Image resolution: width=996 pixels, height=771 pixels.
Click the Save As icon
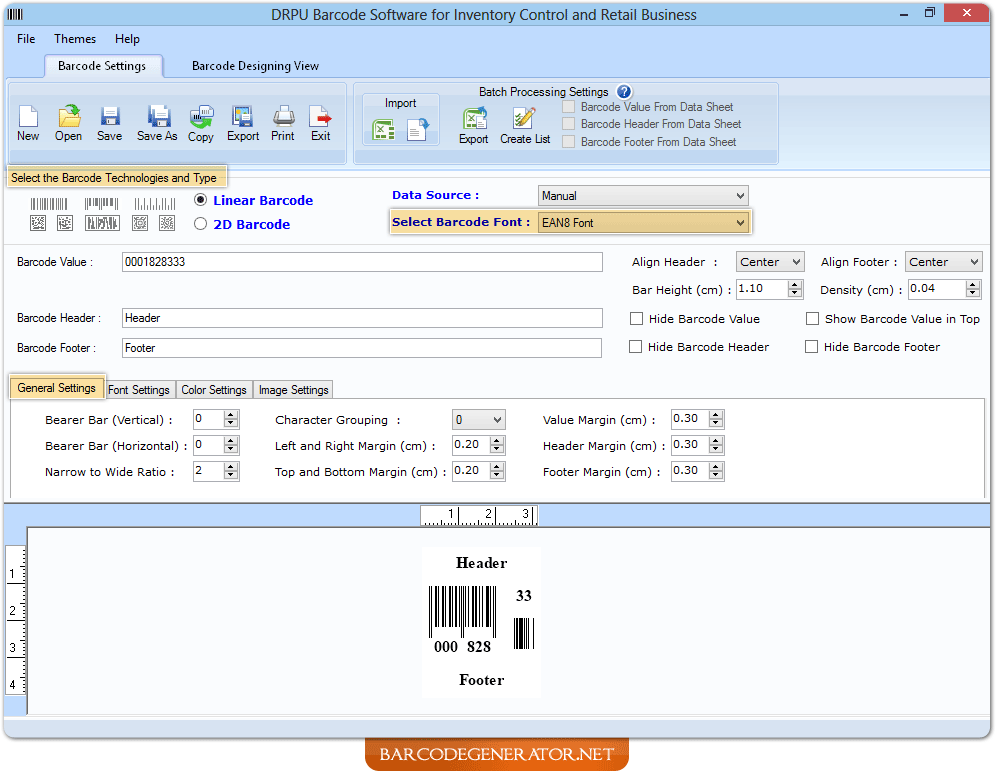click(x=158, y=116)
